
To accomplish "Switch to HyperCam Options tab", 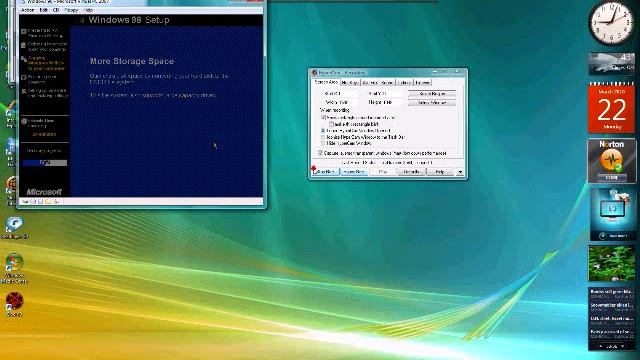I will 404,82.
